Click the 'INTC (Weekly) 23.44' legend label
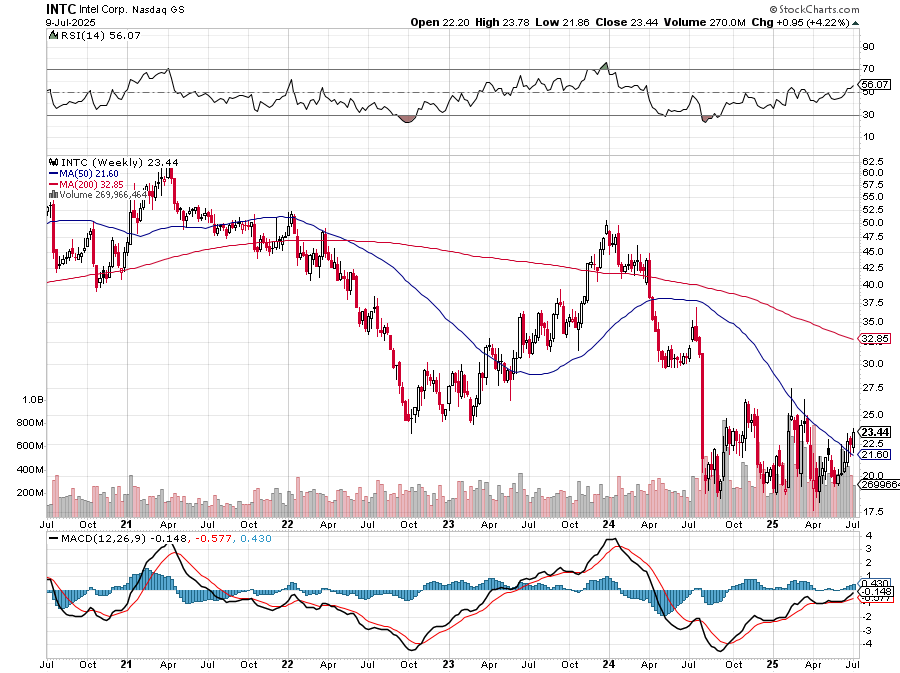 click(119, 162)
